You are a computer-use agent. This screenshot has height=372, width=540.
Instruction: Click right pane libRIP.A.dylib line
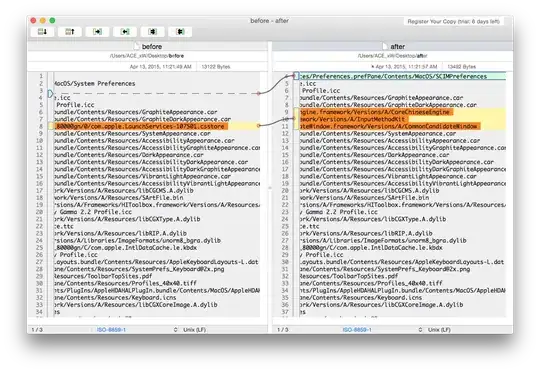(x=366, y=233)
